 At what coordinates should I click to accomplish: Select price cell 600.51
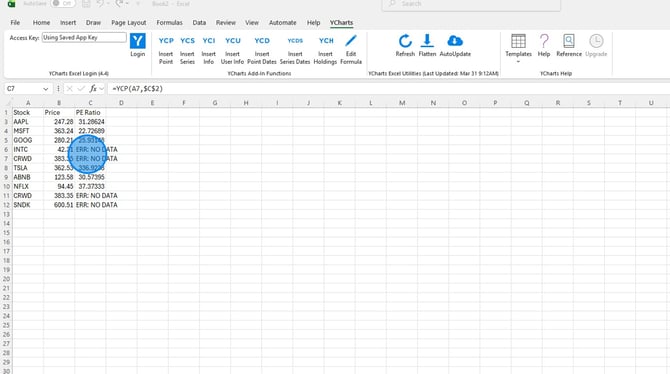point(59,205)
